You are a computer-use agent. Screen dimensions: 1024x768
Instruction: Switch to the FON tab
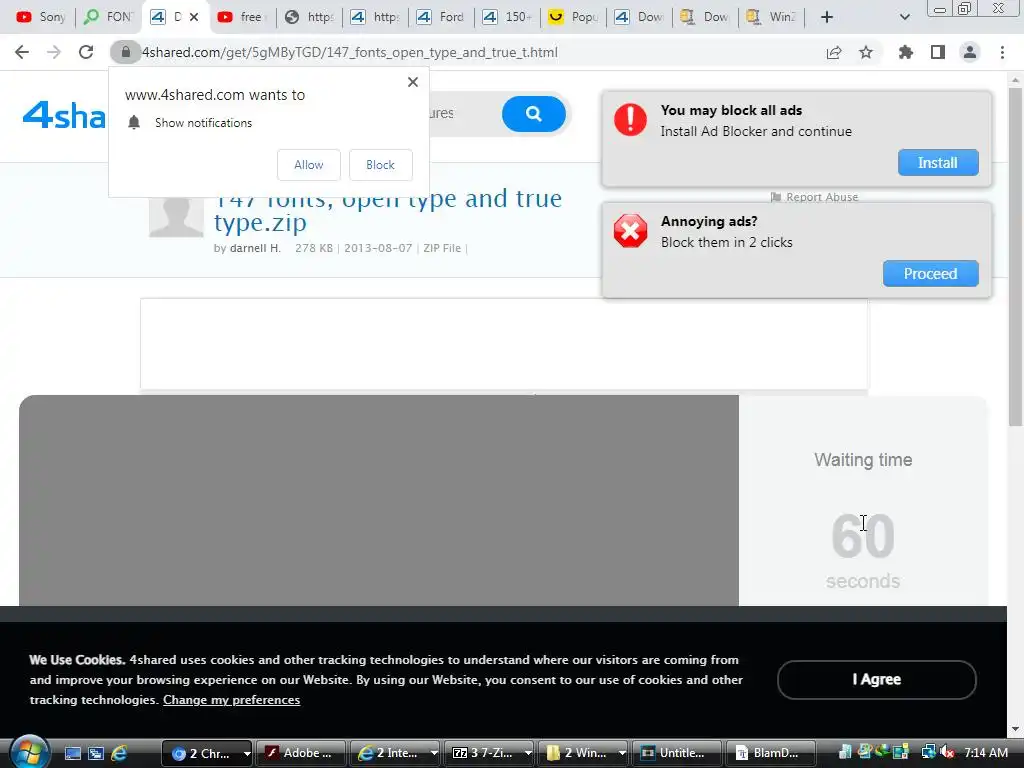(108, 17)
